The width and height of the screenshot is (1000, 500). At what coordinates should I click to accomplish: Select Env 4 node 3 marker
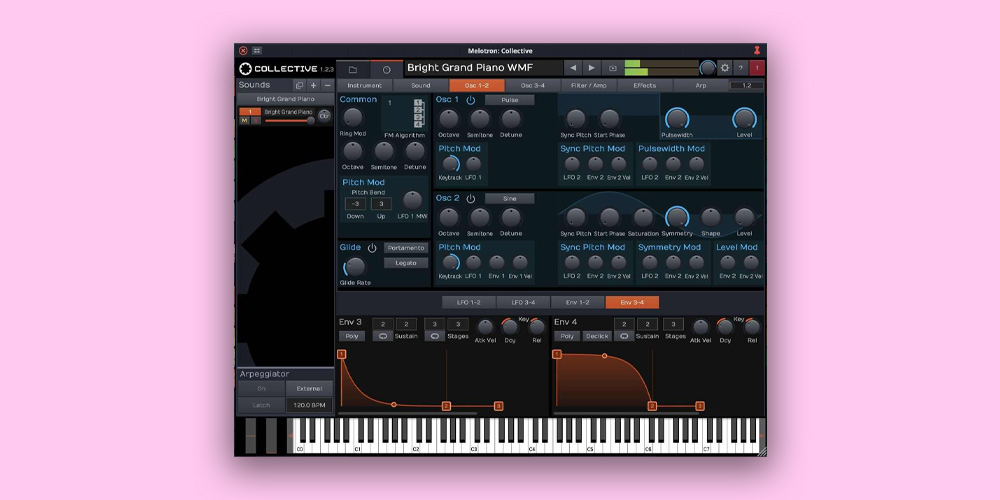(700, 406)
